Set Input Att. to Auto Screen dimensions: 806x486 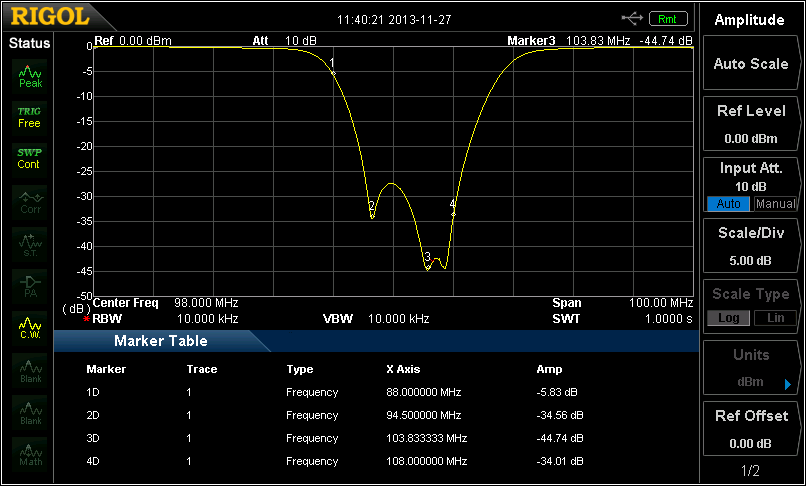[x=728, y=204]
